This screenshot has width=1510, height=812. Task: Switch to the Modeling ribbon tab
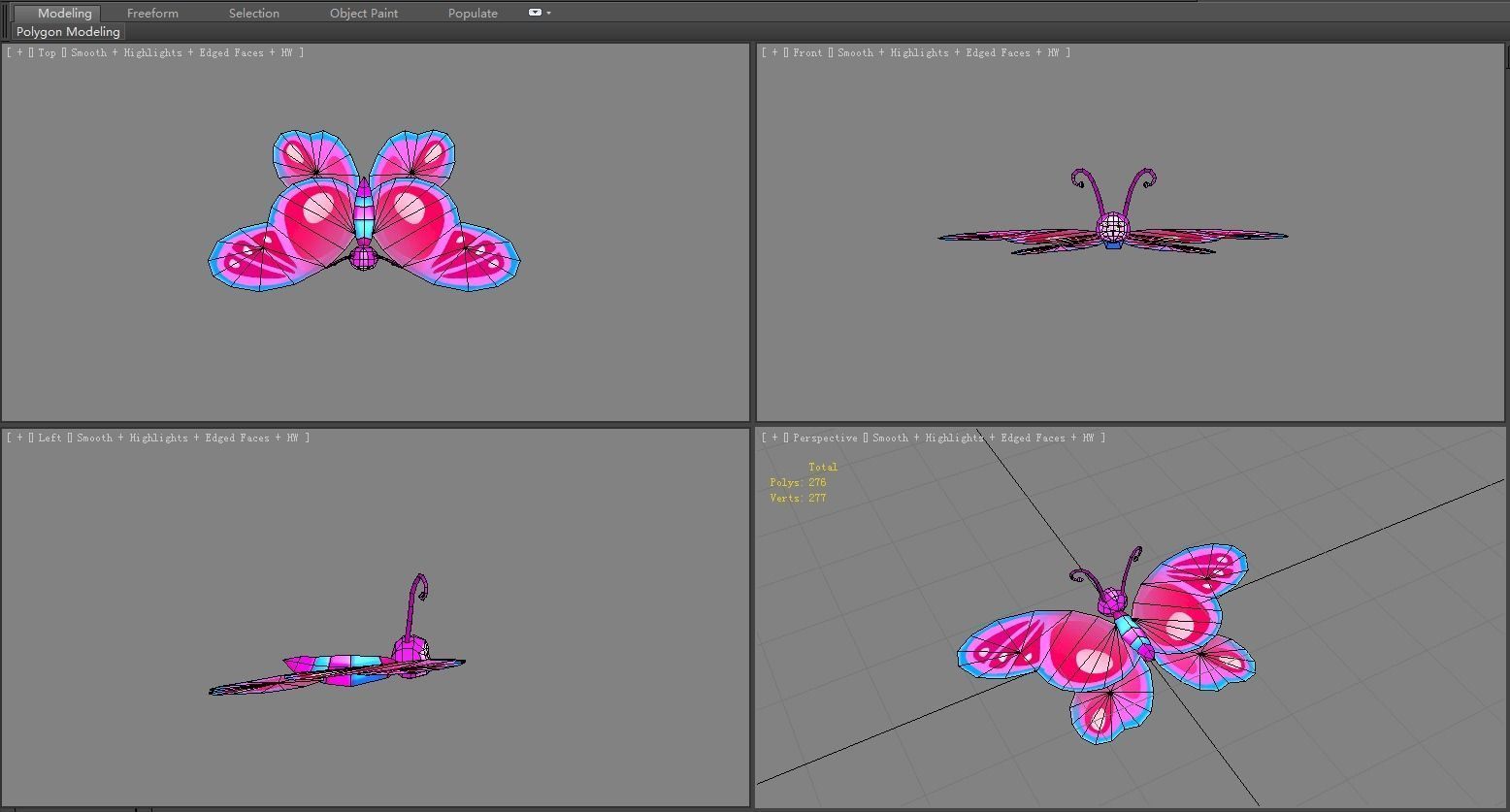[64, 13]
